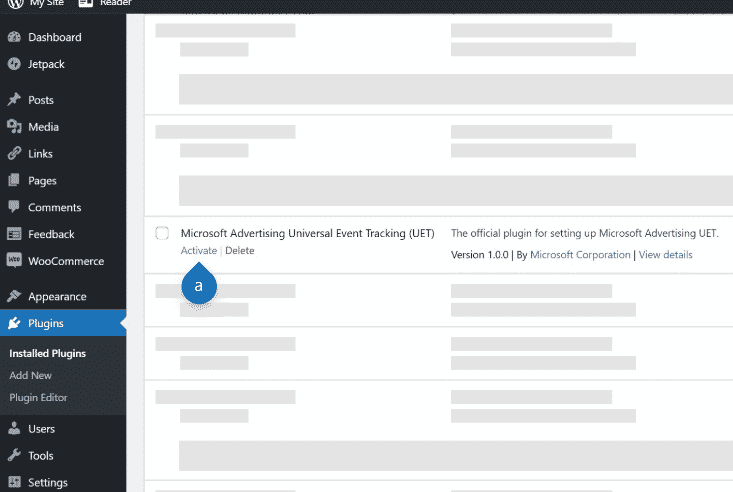Open the Jetpack menu item
Image resolution: width=733 pixels, height=492 pixels.
(x=63, y=64)
